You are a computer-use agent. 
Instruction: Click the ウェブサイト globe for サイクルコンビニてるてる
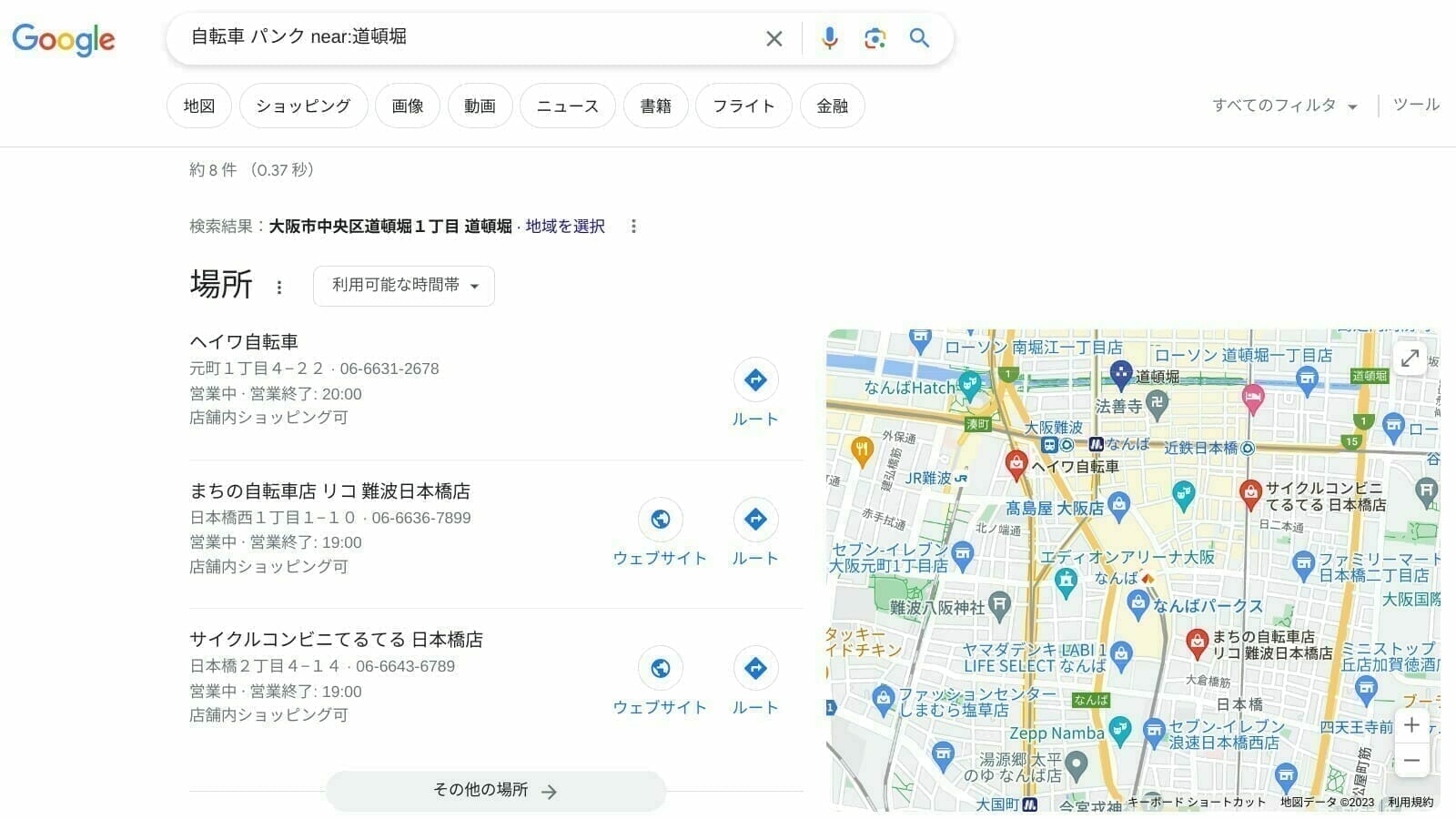[x=660, y=668]
